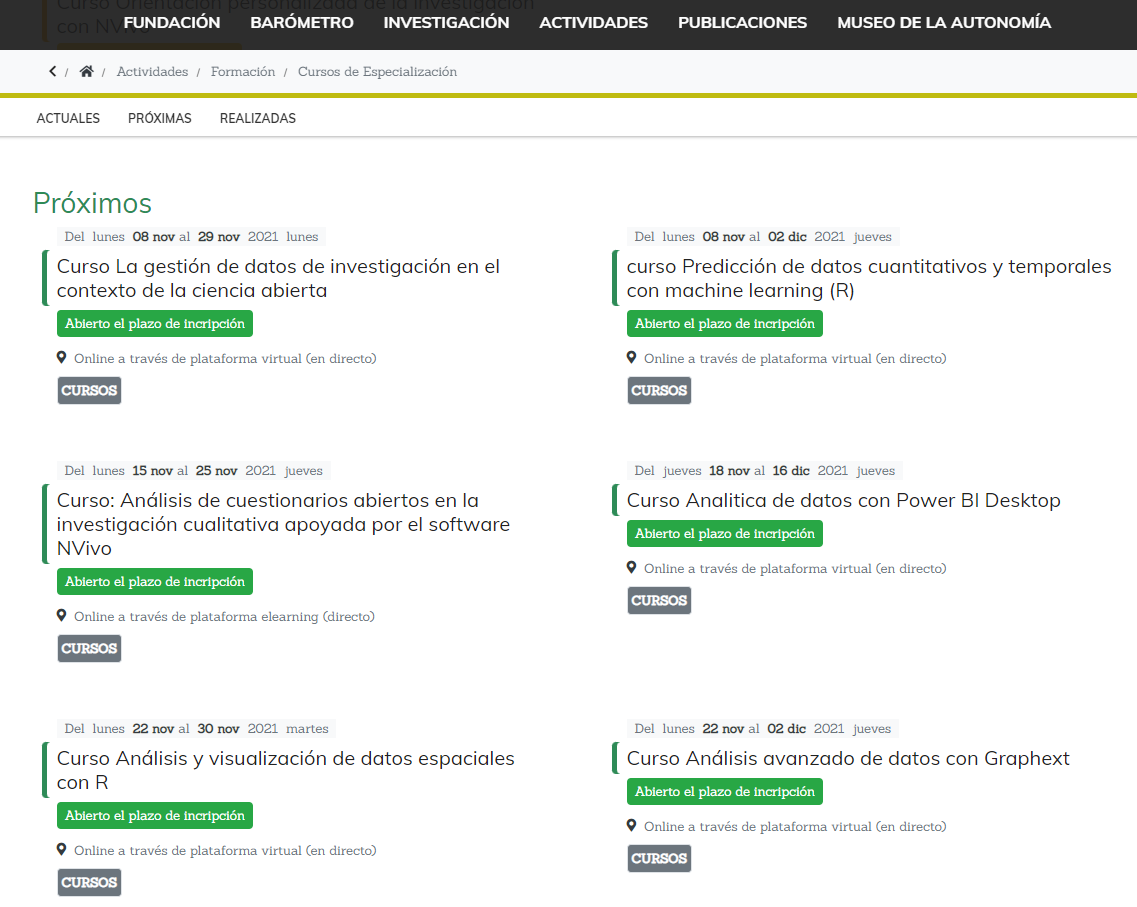Image resolution: width=1137 pixels, height=907 pixels.
Task: Open the Barómetro menu
Action: (302, 23)
